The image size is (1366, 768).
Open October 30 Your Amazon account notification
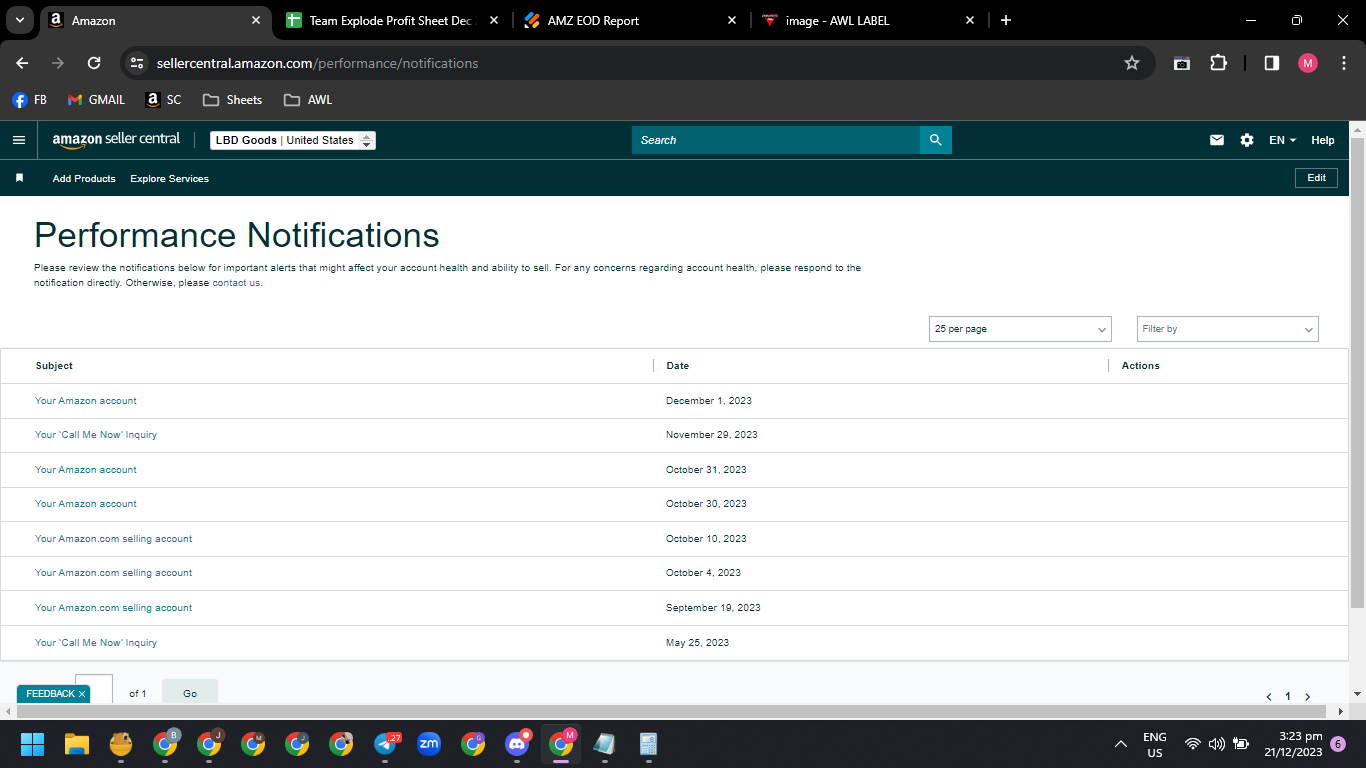(86, 504)
